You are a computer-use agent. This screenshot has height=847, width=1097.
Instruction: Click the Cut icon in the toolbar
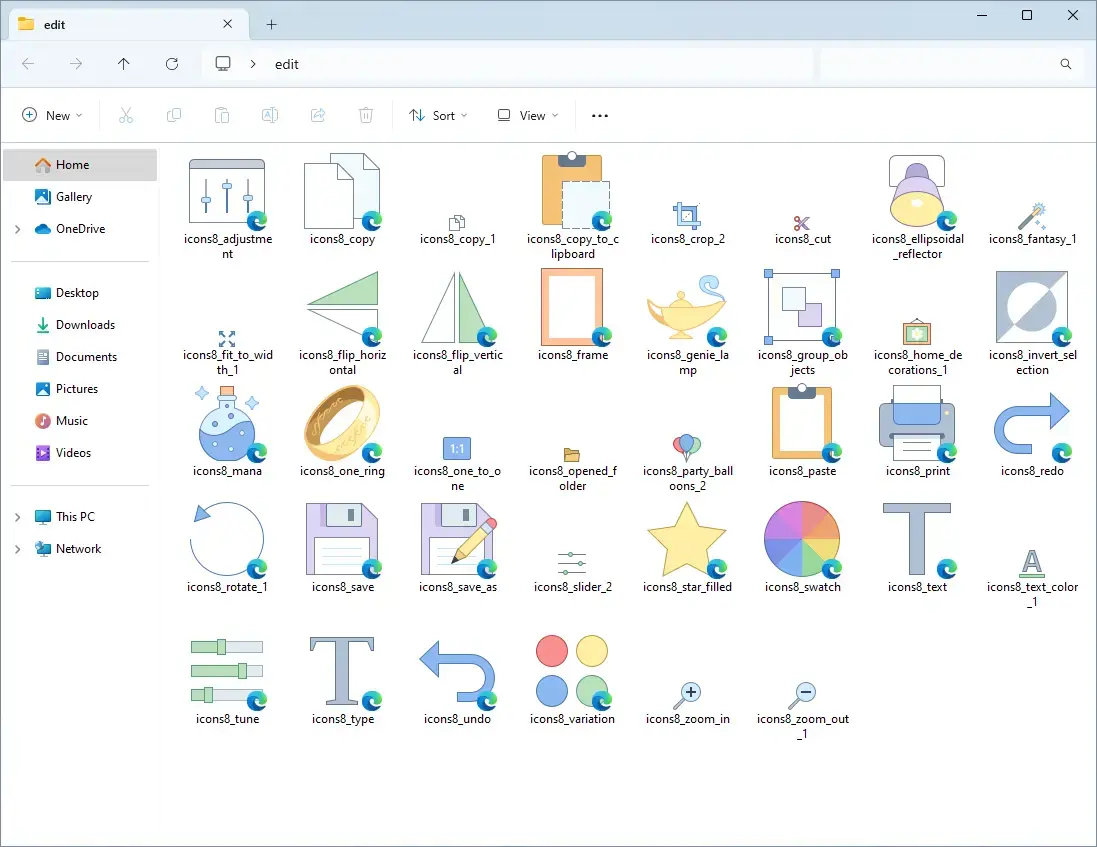coord(126,115)
